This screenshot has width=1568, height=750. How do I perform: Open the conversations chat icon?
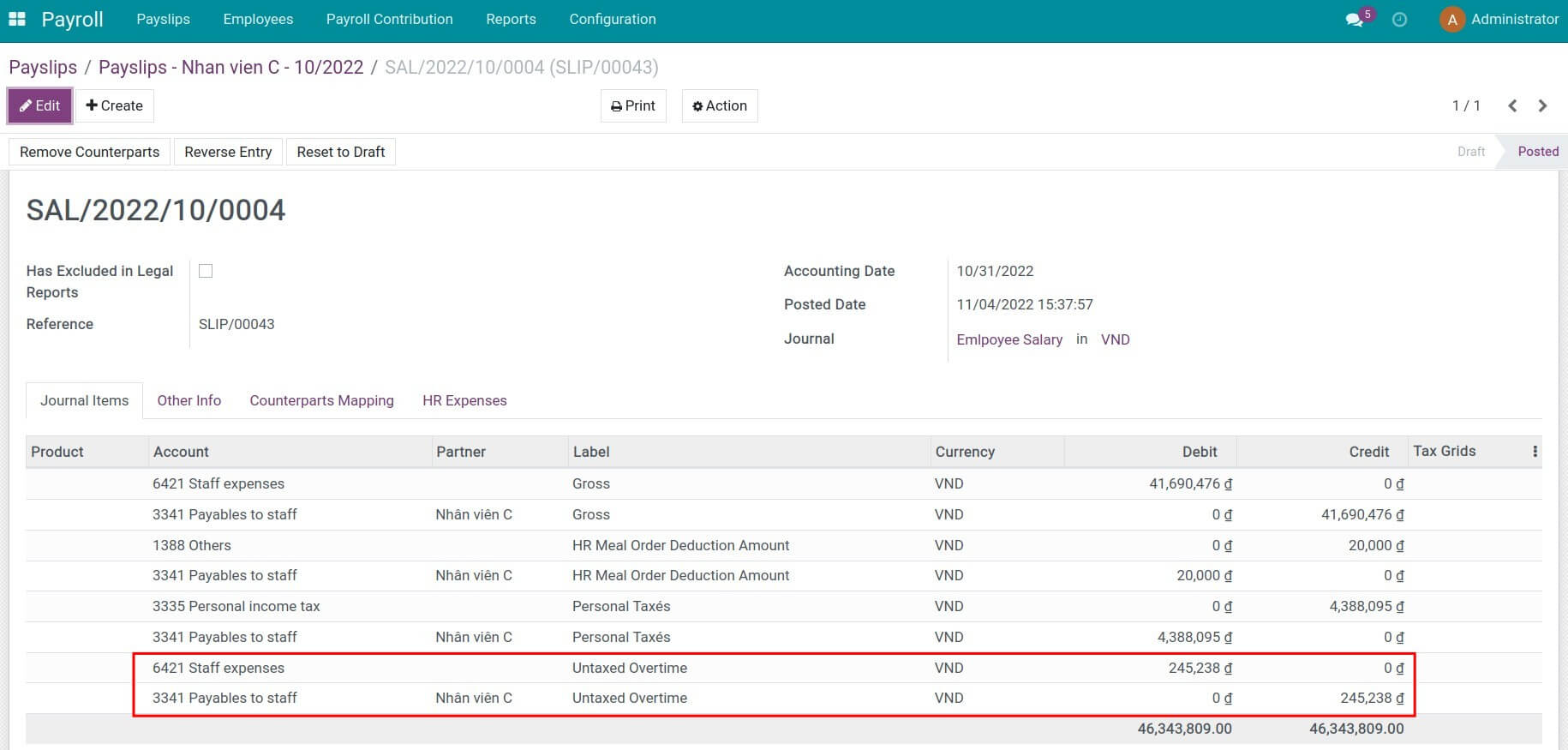[x=1354, y=20]
